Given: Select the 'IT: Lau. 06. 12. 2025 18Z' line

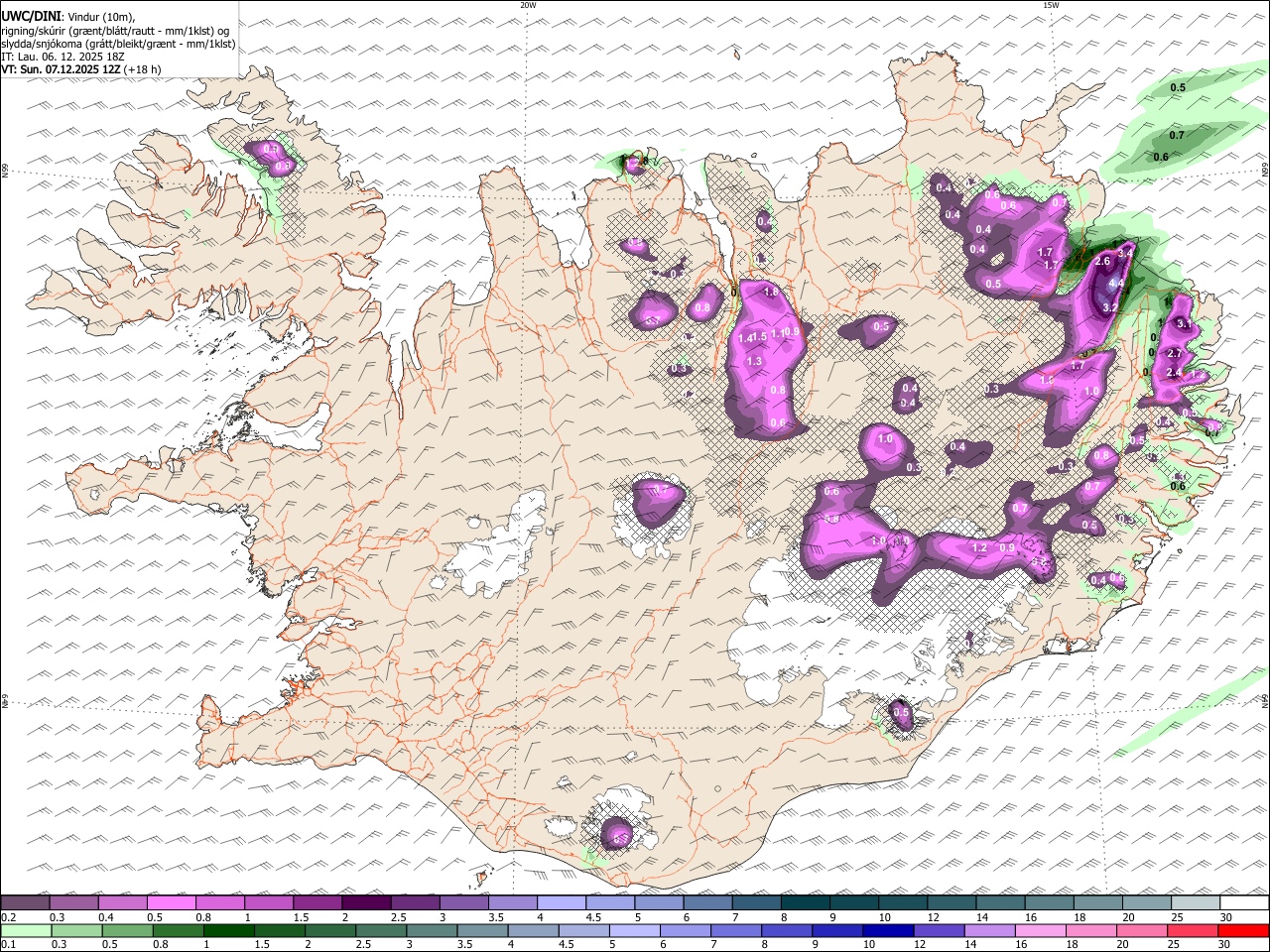Looking at the screenshot, I should point(63,57).
